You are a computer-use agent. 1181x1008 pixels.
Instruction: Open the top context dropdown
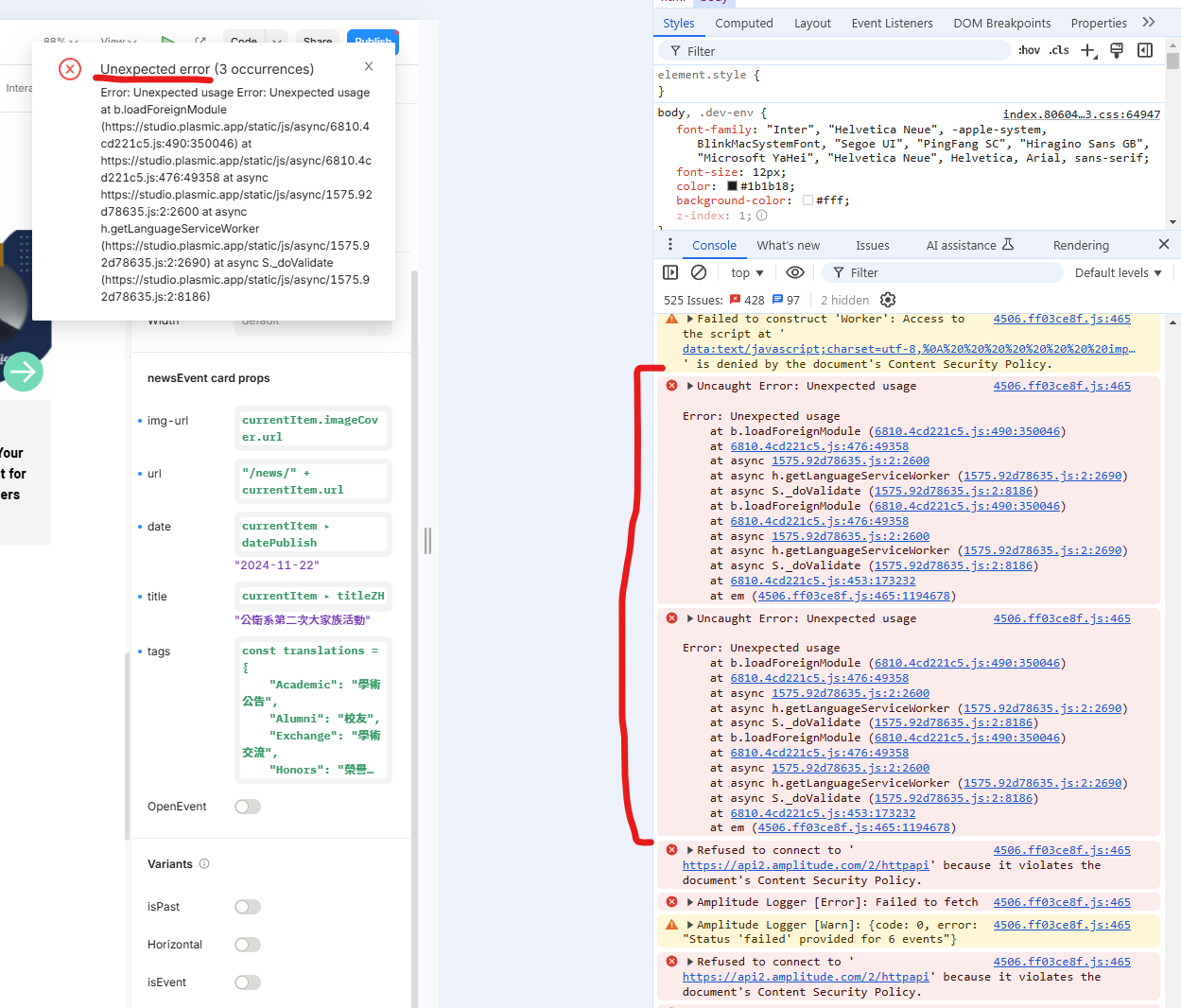coord(747,272)
